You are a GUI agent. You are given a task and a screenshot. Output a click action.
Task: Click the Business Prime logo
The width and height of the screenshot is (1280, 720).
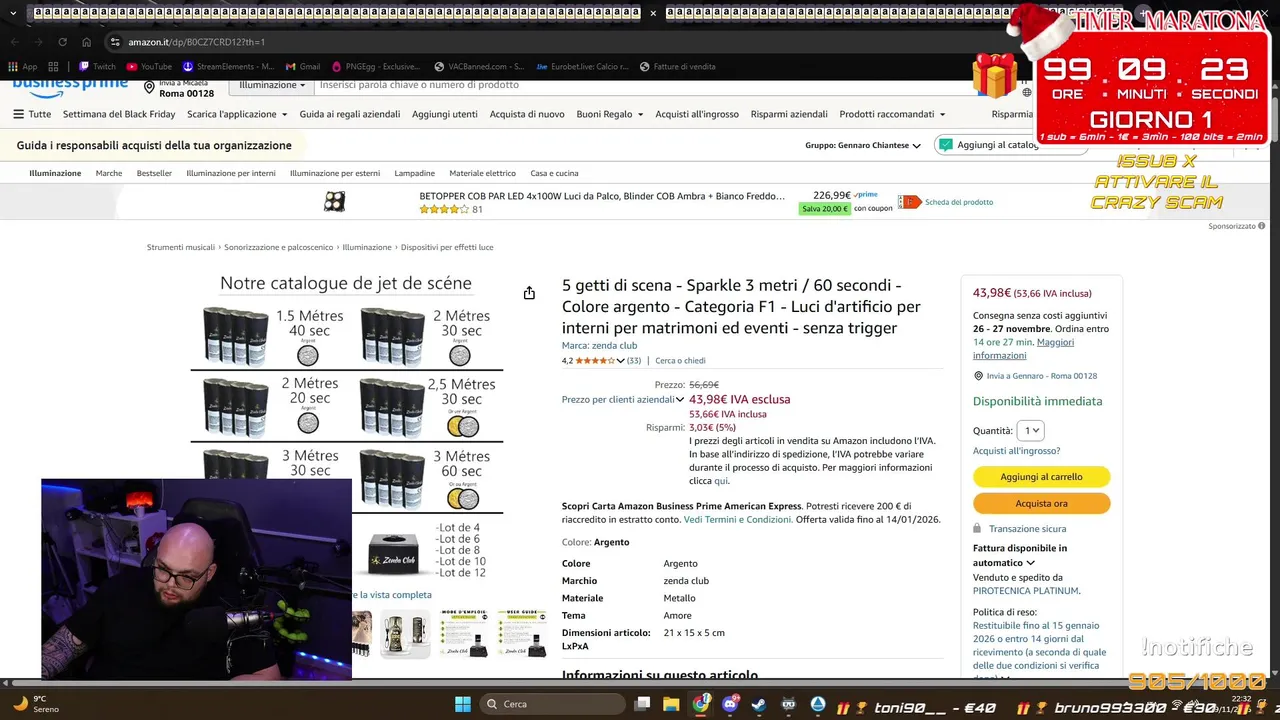[x=70, y=88]
